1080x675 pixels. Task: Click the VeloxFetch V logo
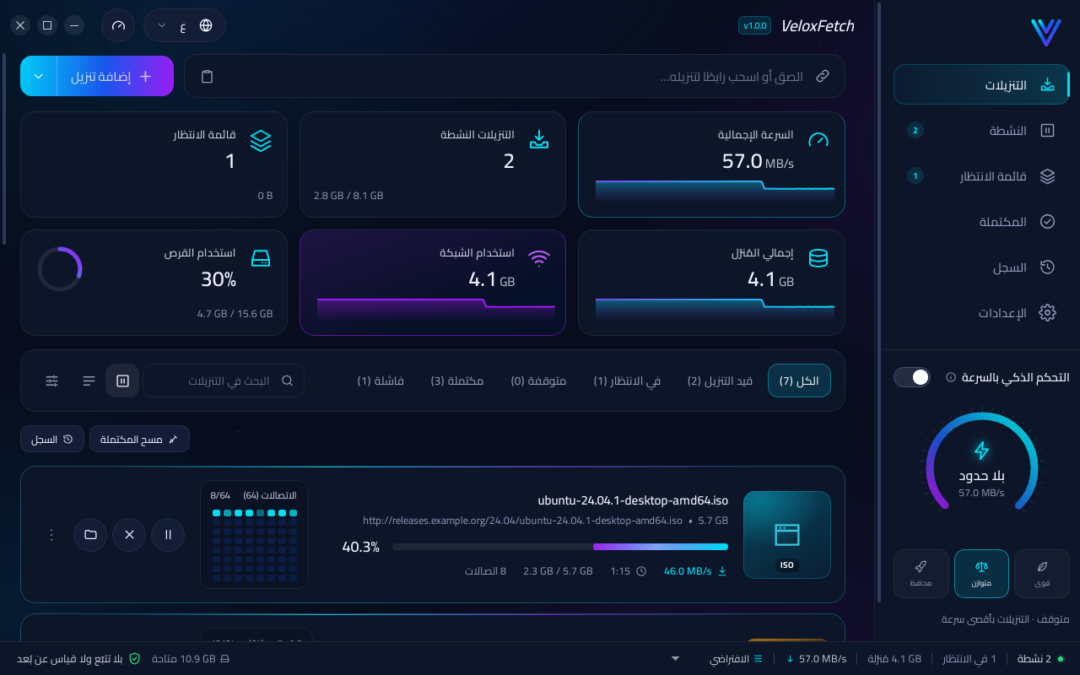tap(1046, 32)
